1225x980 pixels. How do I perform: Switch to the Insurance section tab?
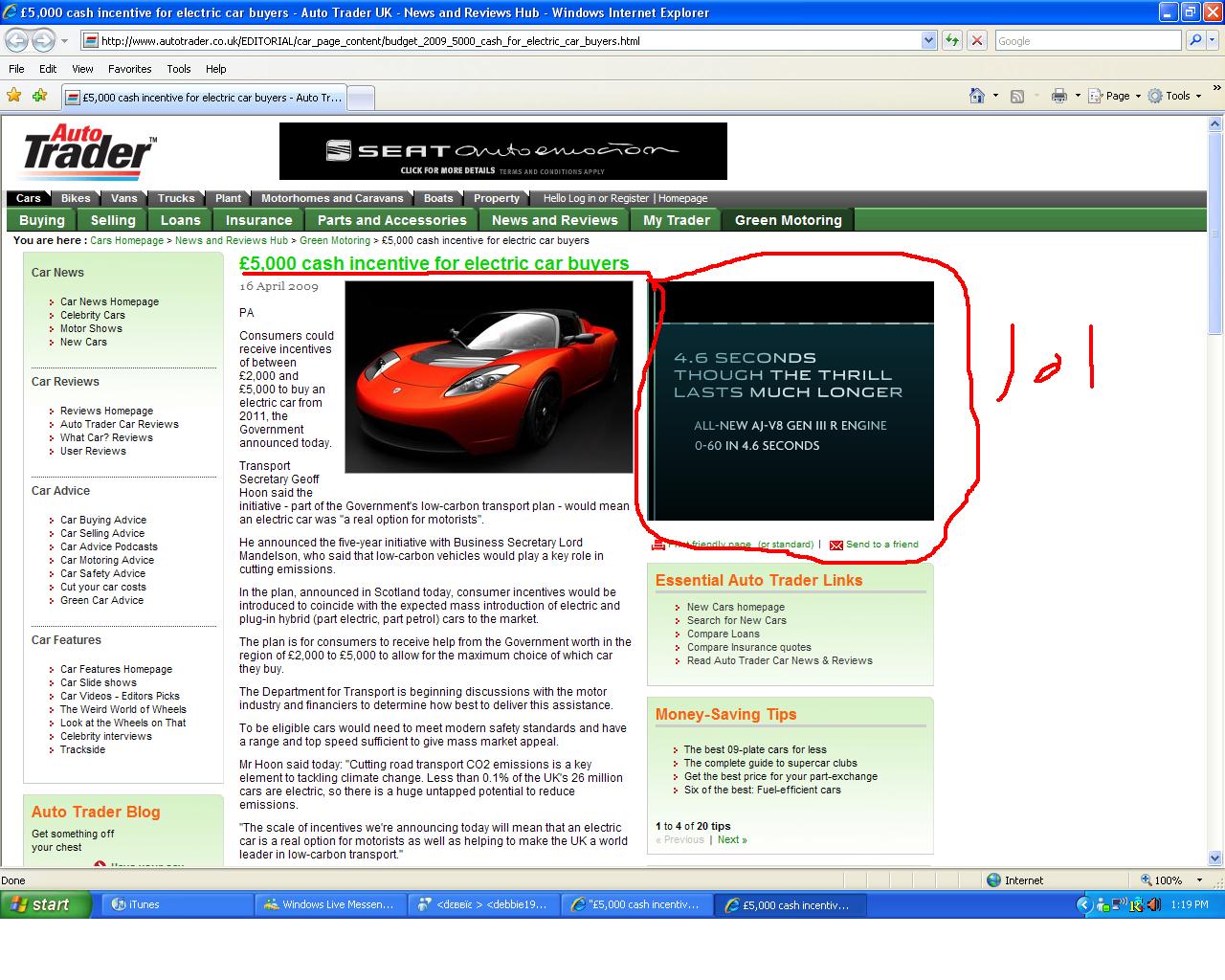pos(258,220)
